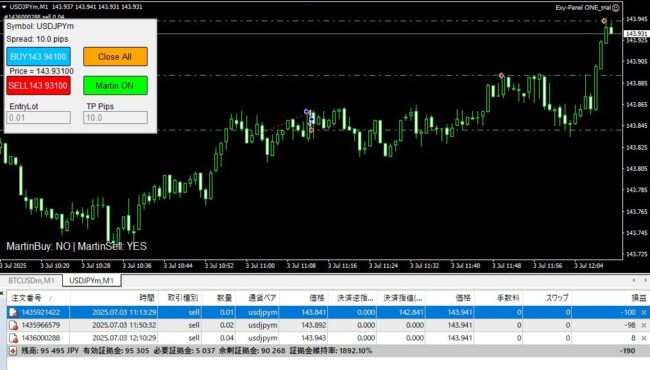The width and height of the screenshot is (650, 370).
Task: Click the order icon for ticket 1435966579
Action: pyautogui.click(x=13, y=325)
